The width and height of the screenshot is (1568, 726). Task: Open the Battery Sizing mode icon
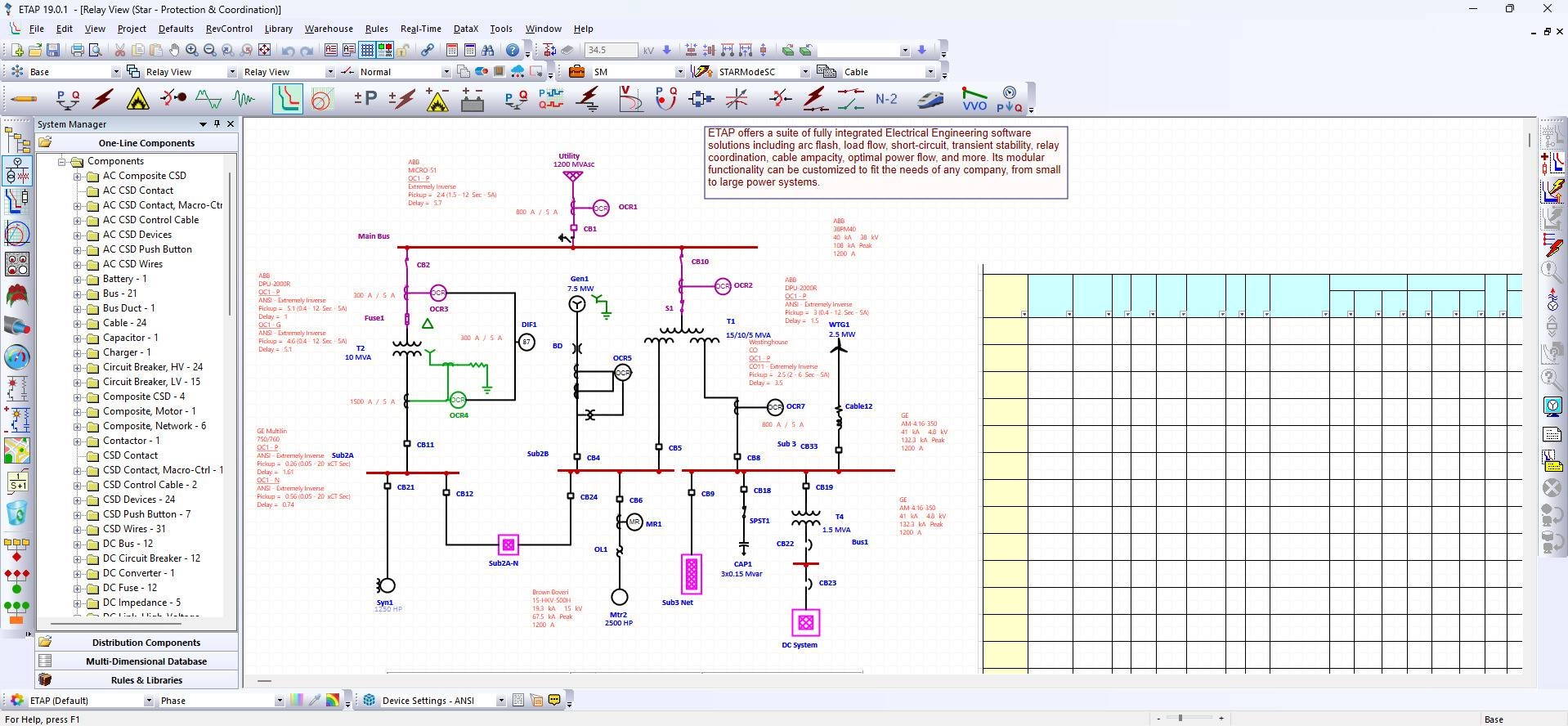tap(473, 99)
